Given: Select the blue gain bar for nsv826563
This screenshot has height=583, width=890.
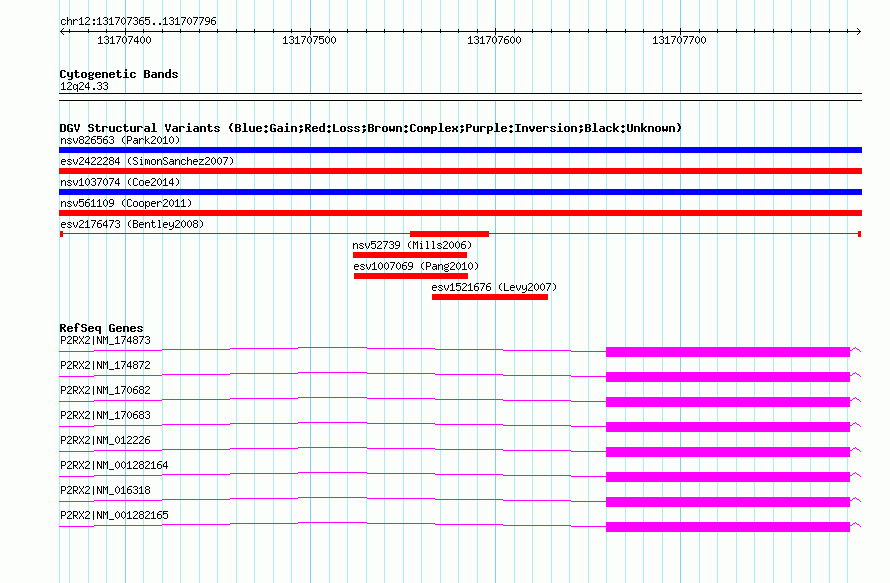Looking at the screenshot, I should click(x=460, y=150).
